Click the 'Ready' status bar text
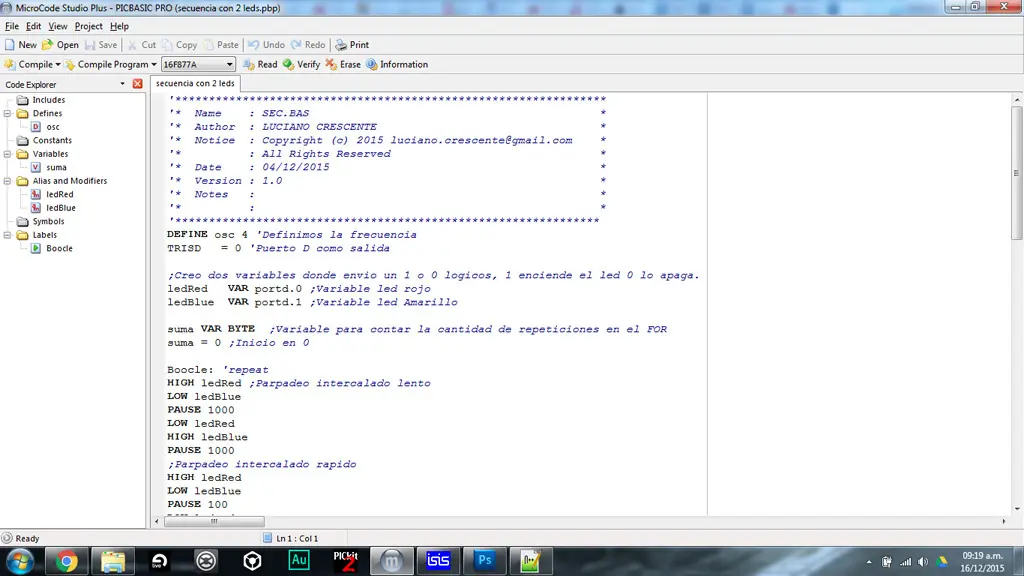Image resolution: width=1024 pixels, height=576 pixels. [x=27, y=538]
